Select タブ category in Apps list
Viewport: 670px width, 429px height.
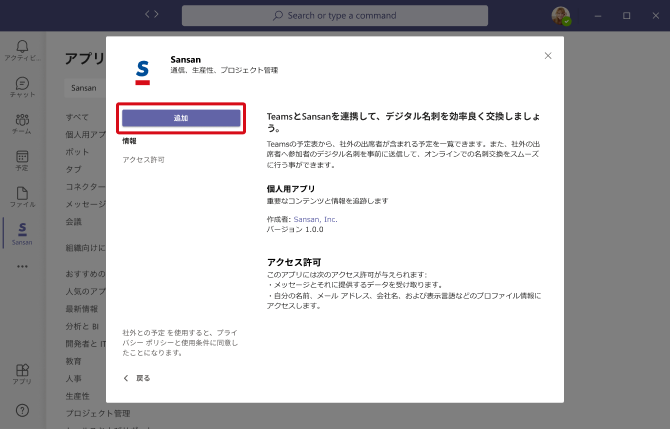[x=73, y=170]
